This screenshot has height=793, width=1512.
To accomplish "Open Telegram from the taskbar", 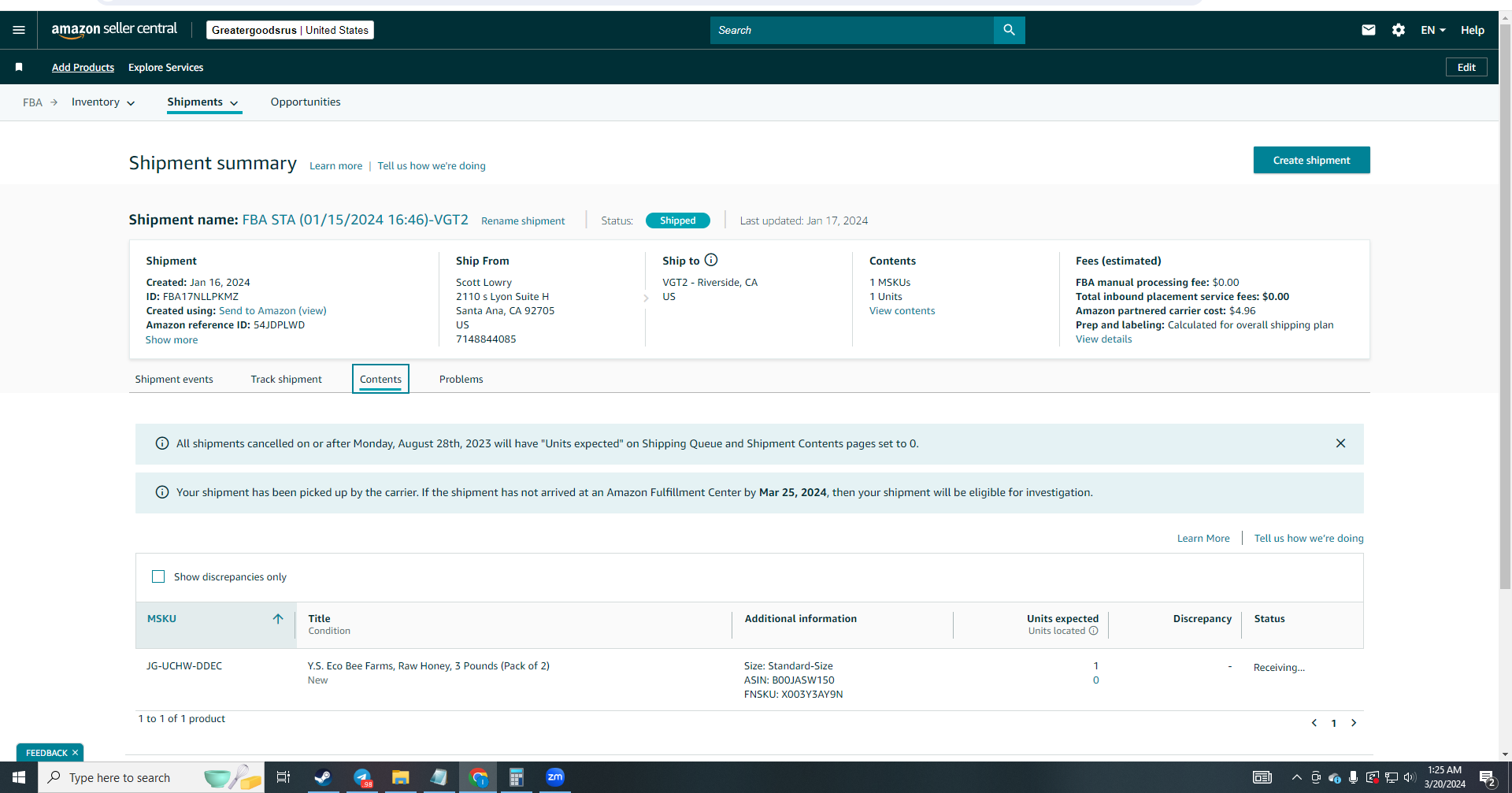I will (x=362, y=777).
